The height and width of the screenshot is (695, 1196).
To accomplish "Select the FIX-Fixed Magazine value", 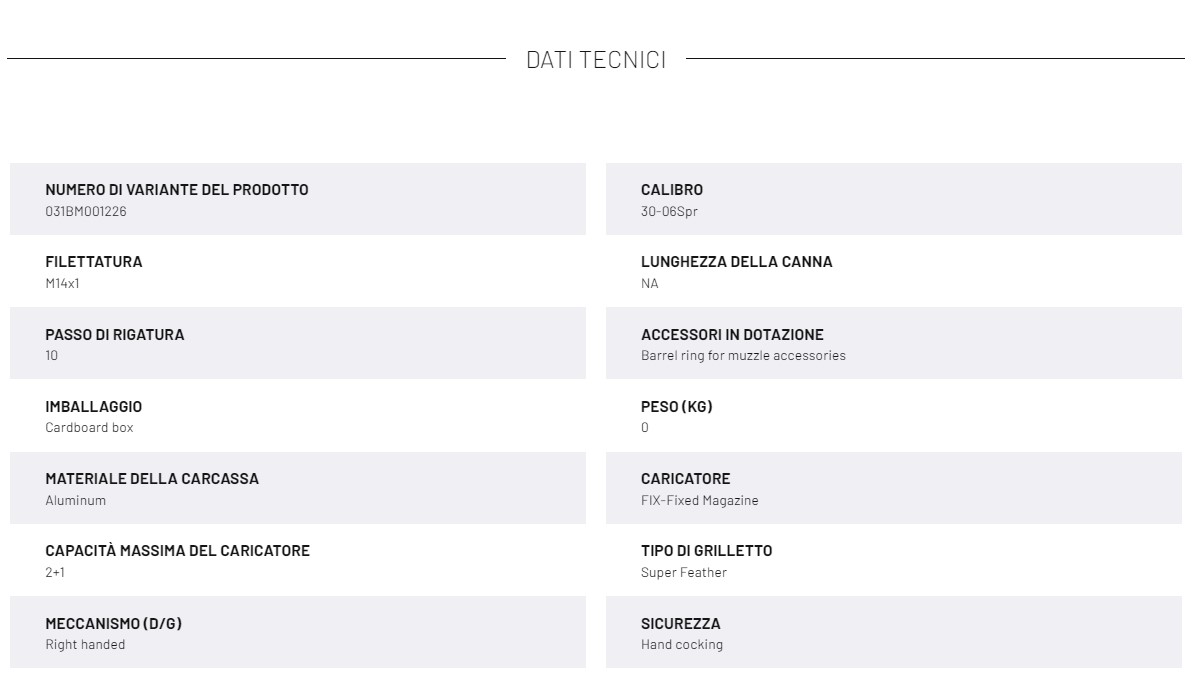I will [699, 500].
